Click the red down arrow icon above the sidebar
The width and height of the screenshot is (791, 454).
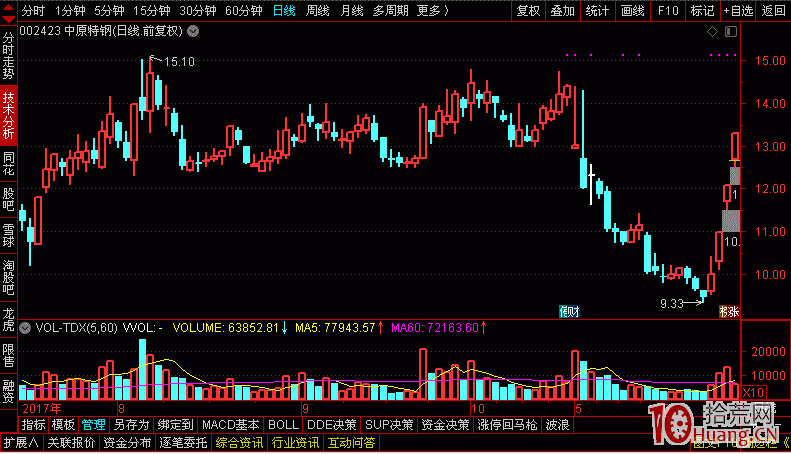pyautogui.click(x=9, y=18)
